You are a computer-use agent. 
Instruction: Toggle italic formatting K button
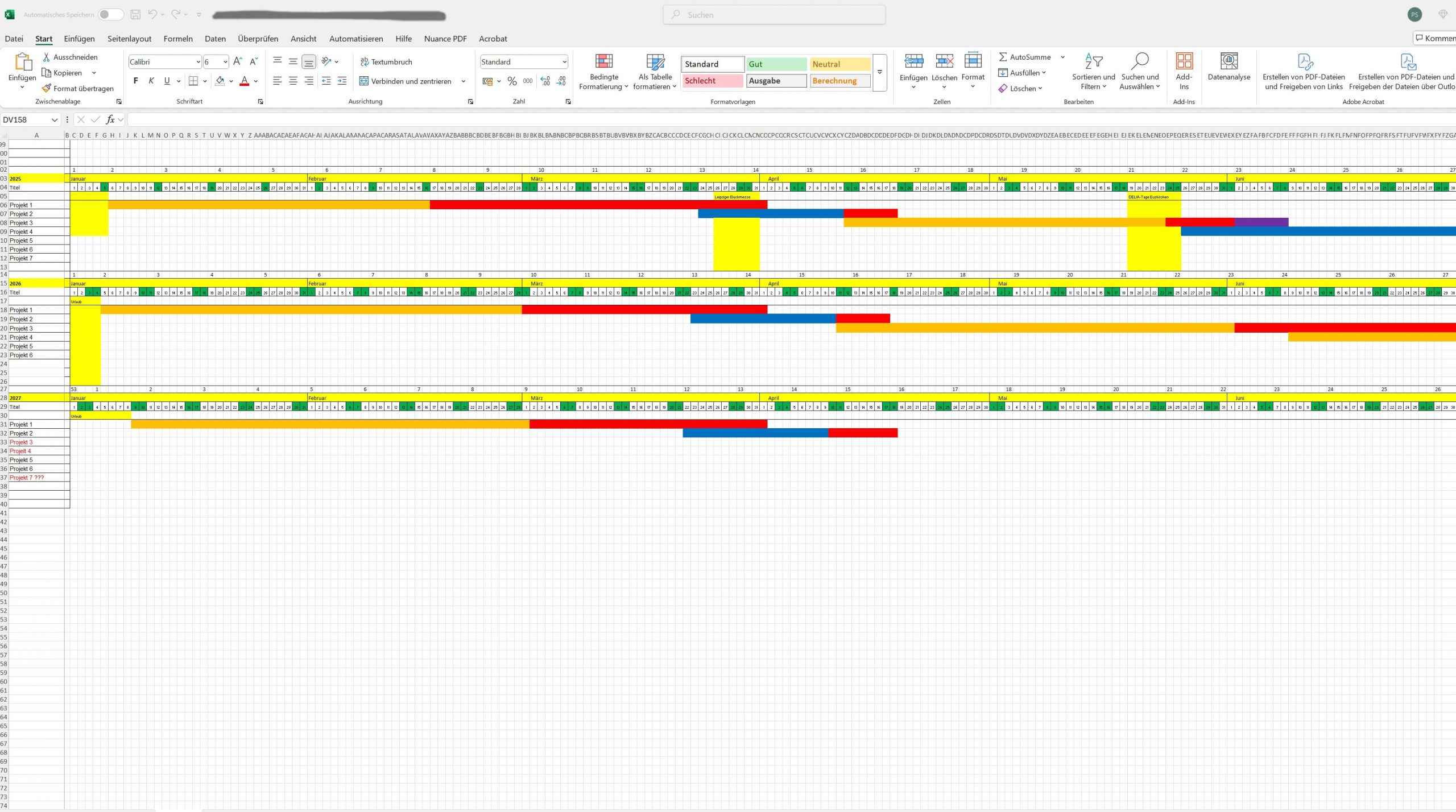coord(151,81)
